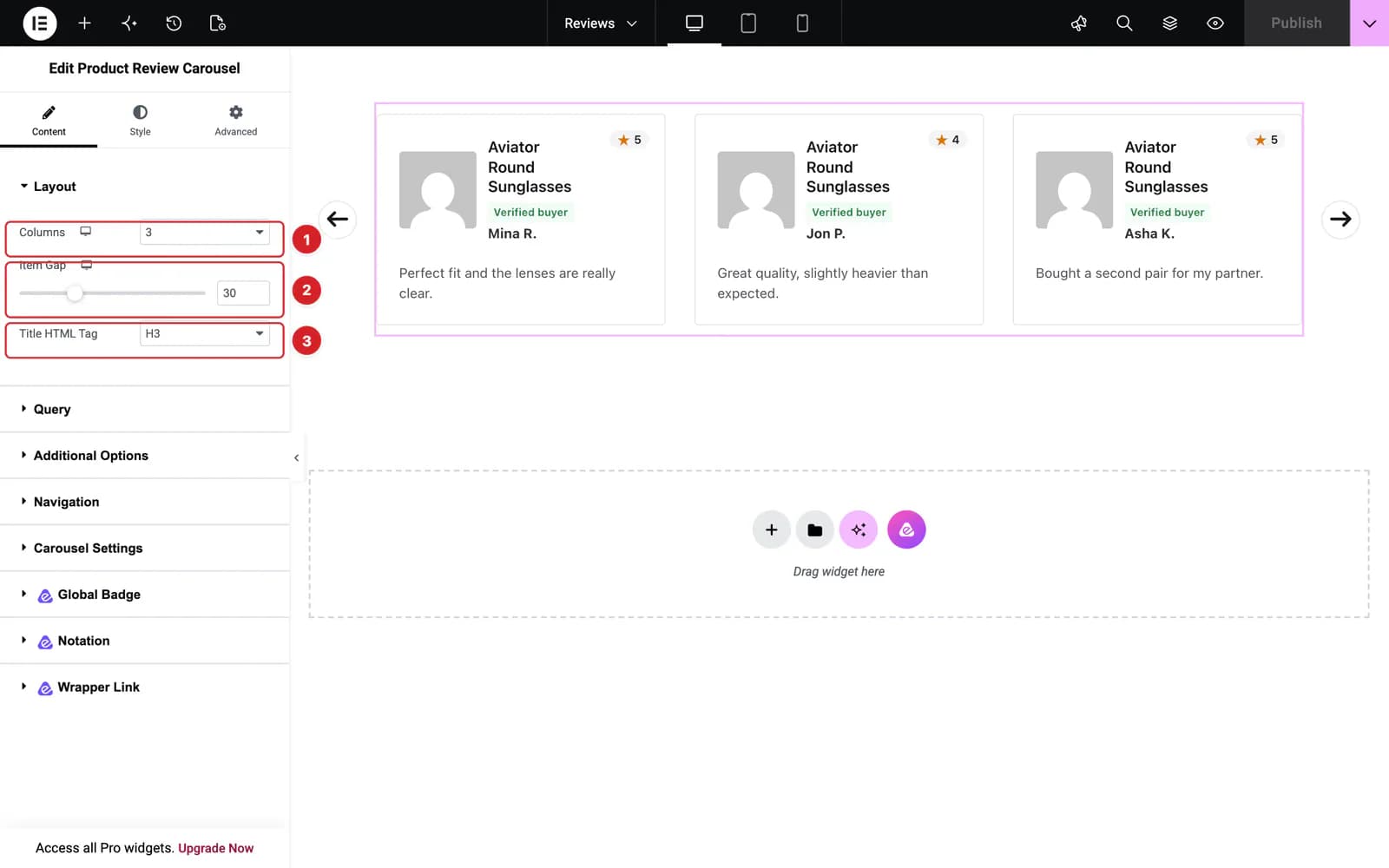The image size is (1389, 868).
Task: Open the What's New megaphone icon
Action: click(x=1079, y=23)
